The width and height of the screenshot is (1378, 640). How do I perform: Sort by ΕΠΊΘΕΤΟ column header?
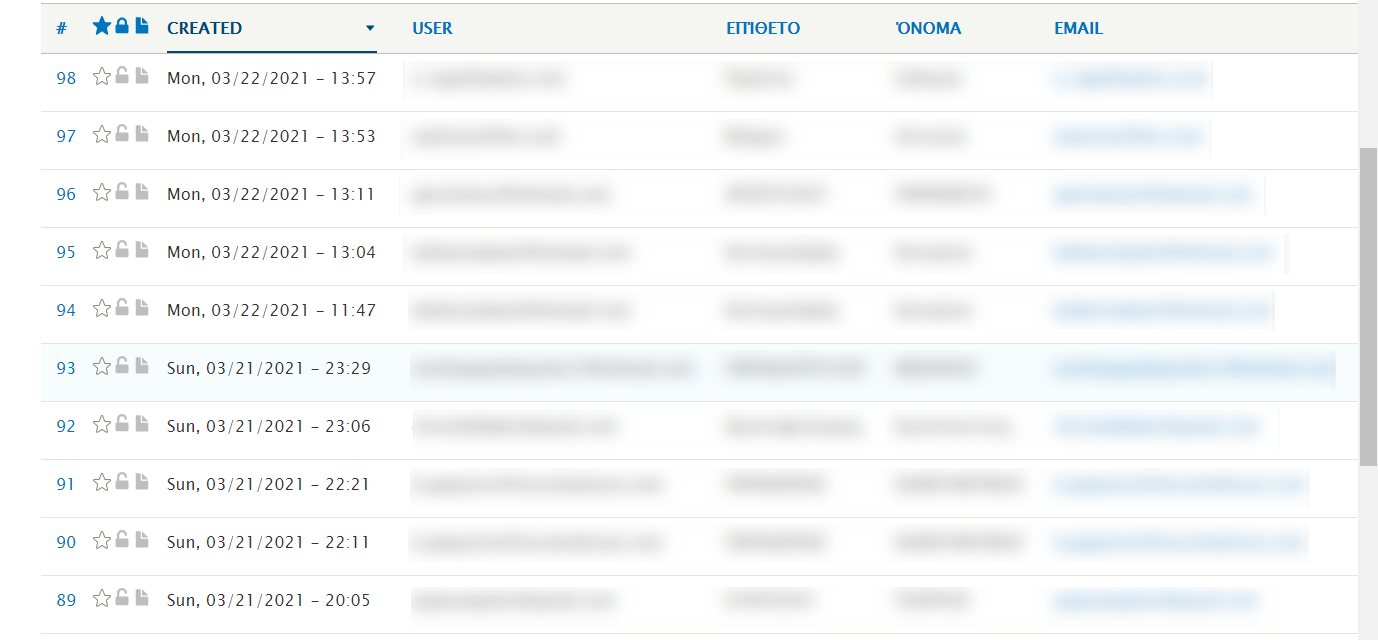click(763, 28)
